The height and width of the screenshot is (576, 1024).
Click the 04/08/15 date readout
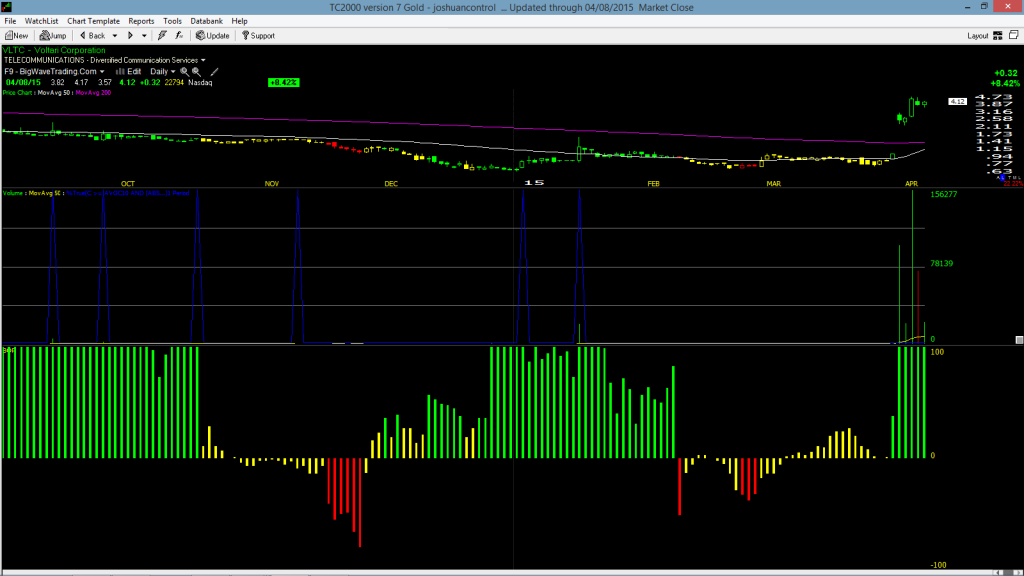[24, 82]
